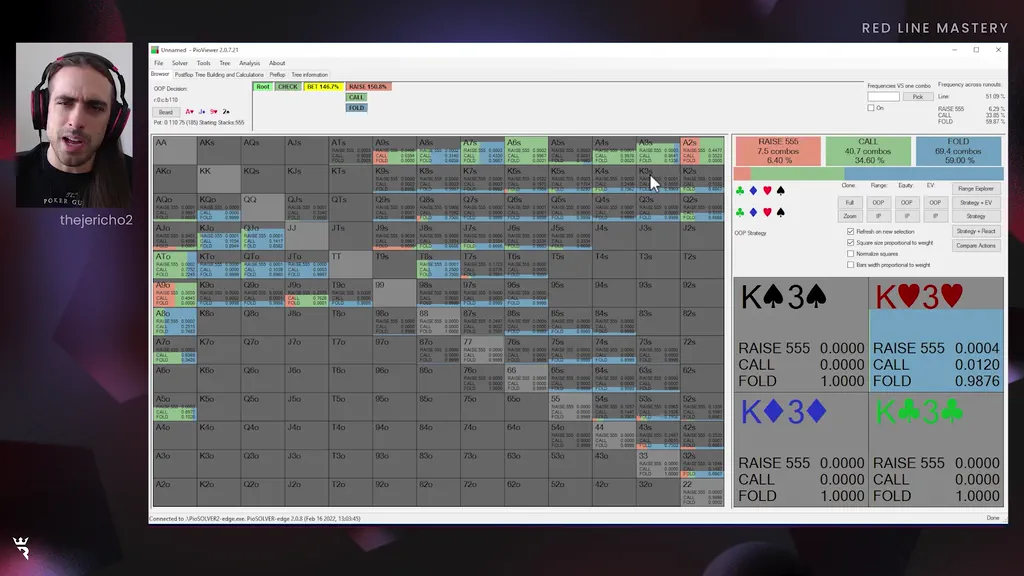
Task: Select the AA cell in hand grid
Action: coord(174,150)
